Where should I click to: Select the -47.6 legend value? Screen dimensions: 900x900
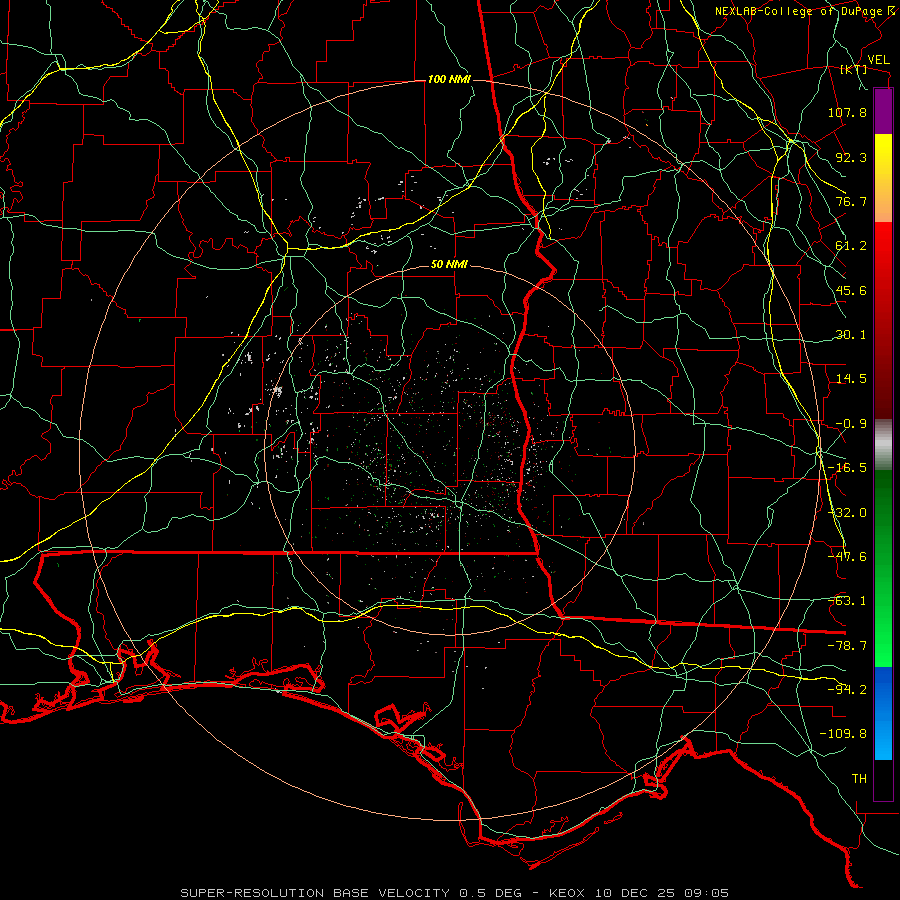coord(847,557)
